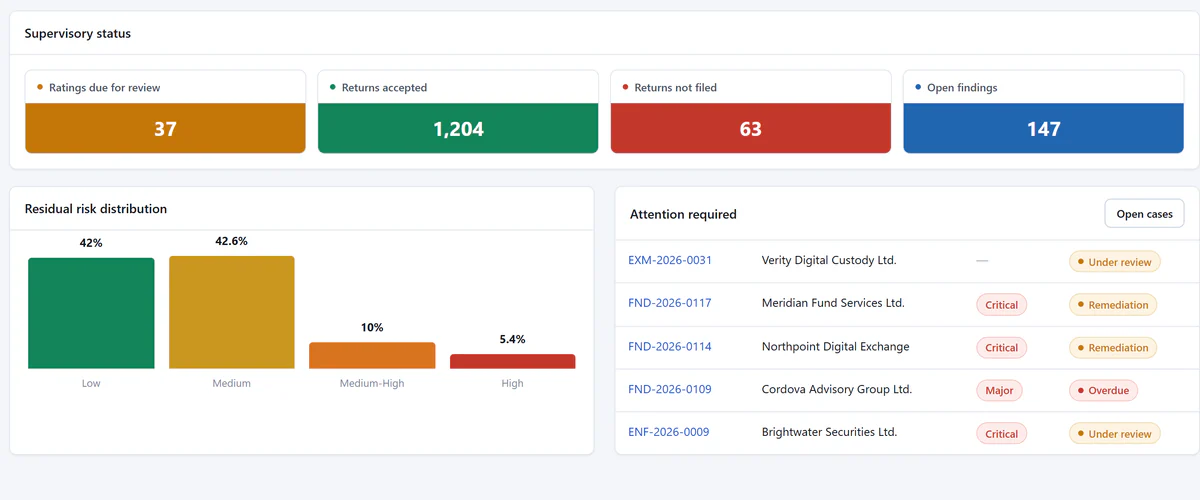The image size is (1200, 500).
Task: Click the Residual risk distribution heading
Action: point(96,209)
